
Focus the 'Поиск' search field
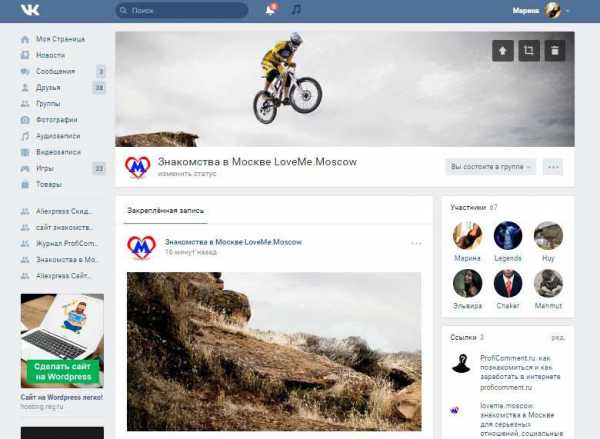[x=182, y=11]
